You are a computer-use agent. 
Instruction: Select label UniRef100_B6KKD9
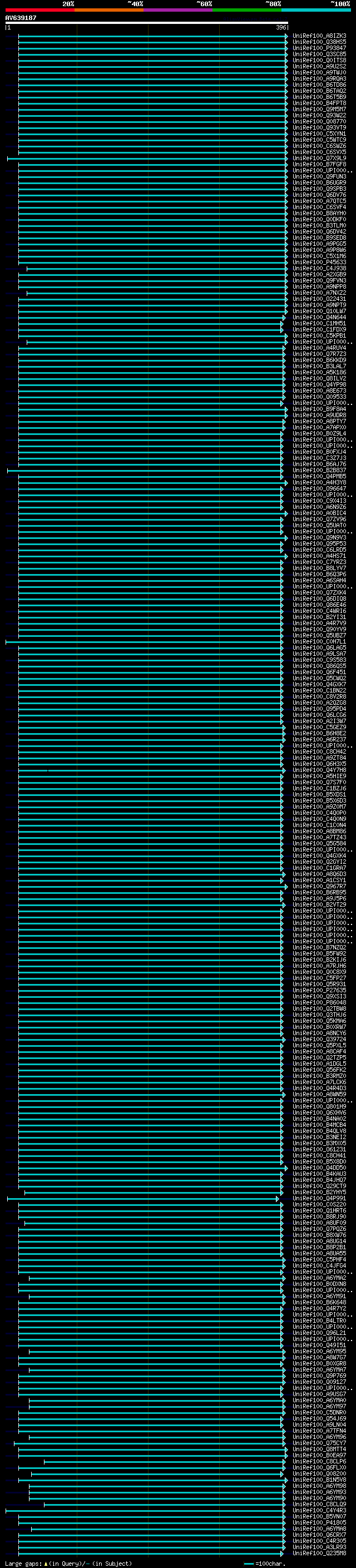click(319, 360)
